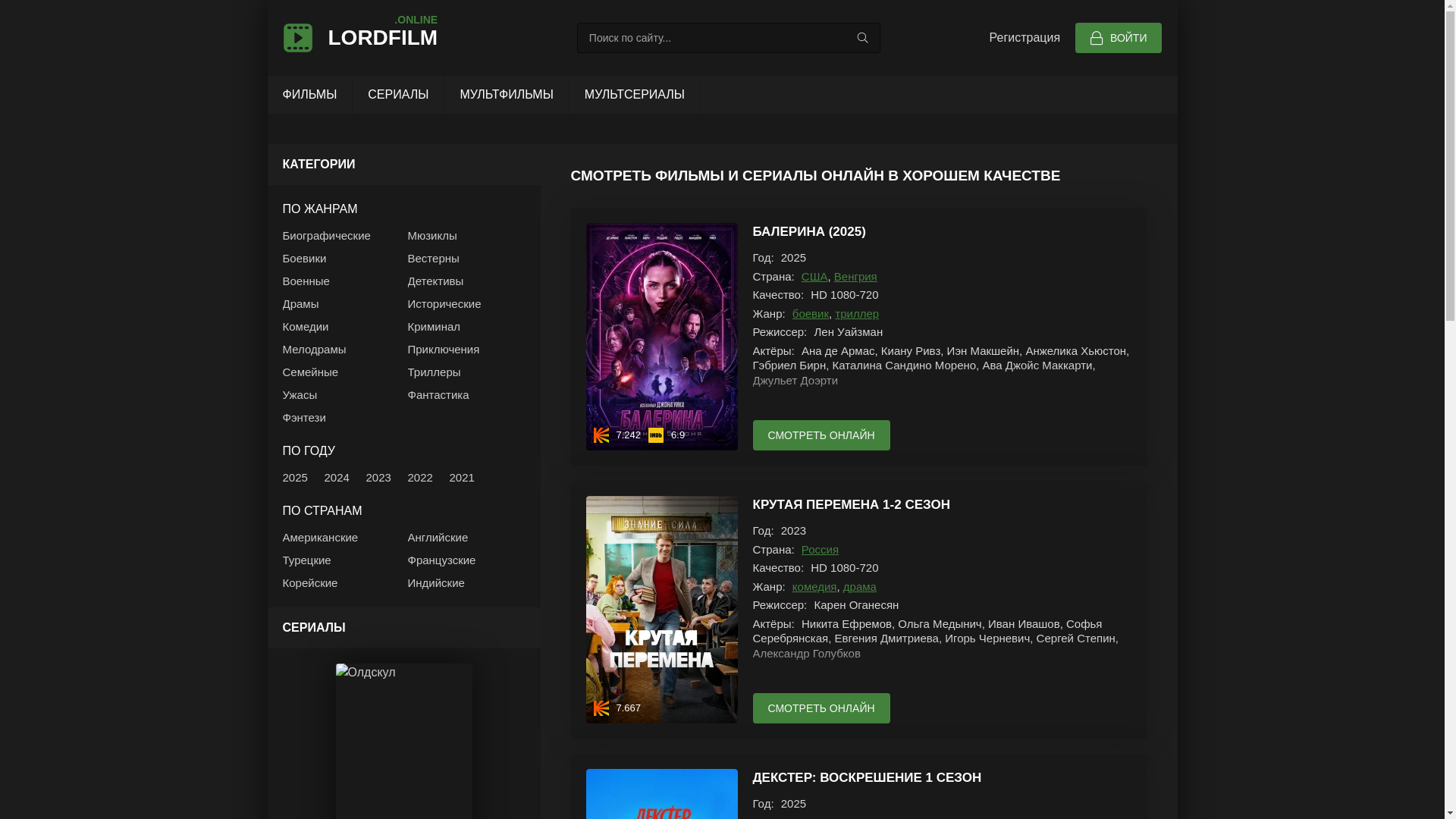Filter by year 2025 in sidebar
Image resolution: width=1456 pixels, height=819 pixels.
tap(295, 478)
